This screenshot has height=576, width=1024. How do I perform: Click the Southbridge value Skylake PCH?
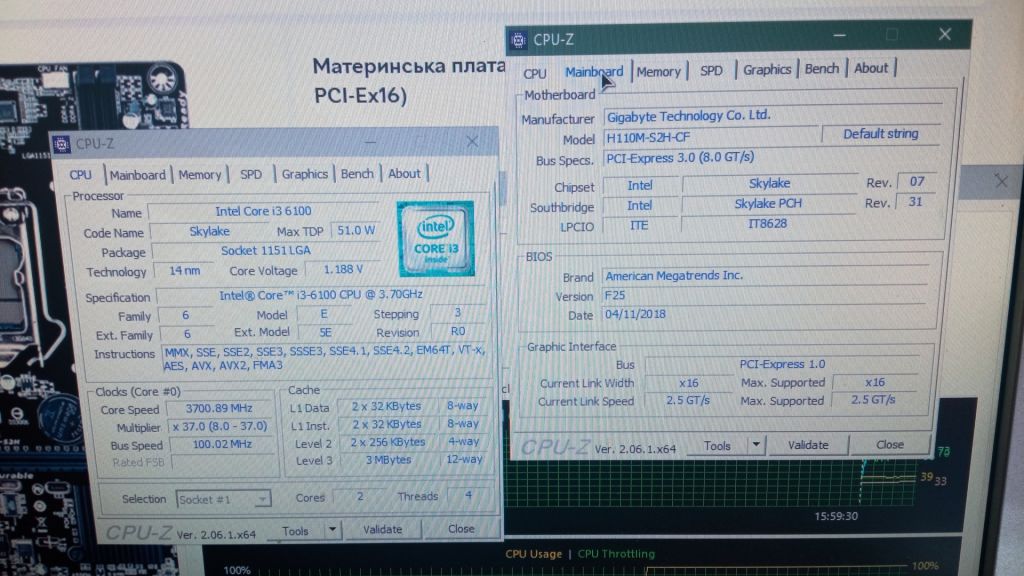point(768,204)
